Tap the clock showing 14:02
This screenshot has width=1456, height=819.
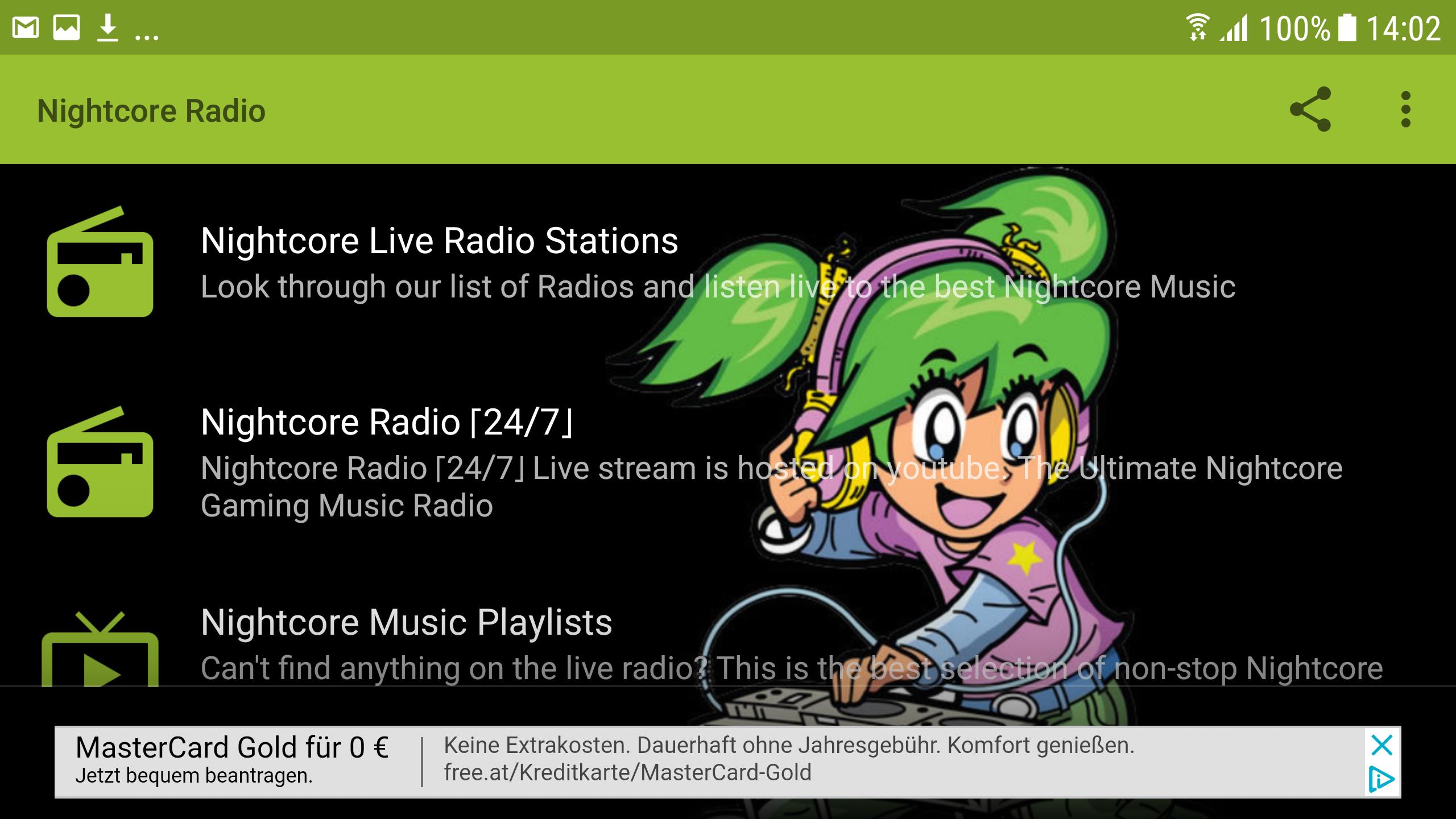pos(1403,28)
